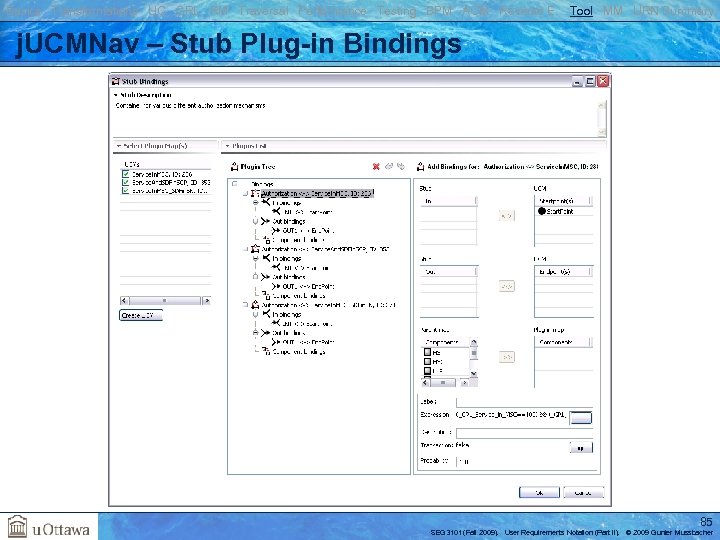The image size is (720, 540).
Task: Click IN1 binding icon under highlighted Authorization
Action: coord(276,212)
